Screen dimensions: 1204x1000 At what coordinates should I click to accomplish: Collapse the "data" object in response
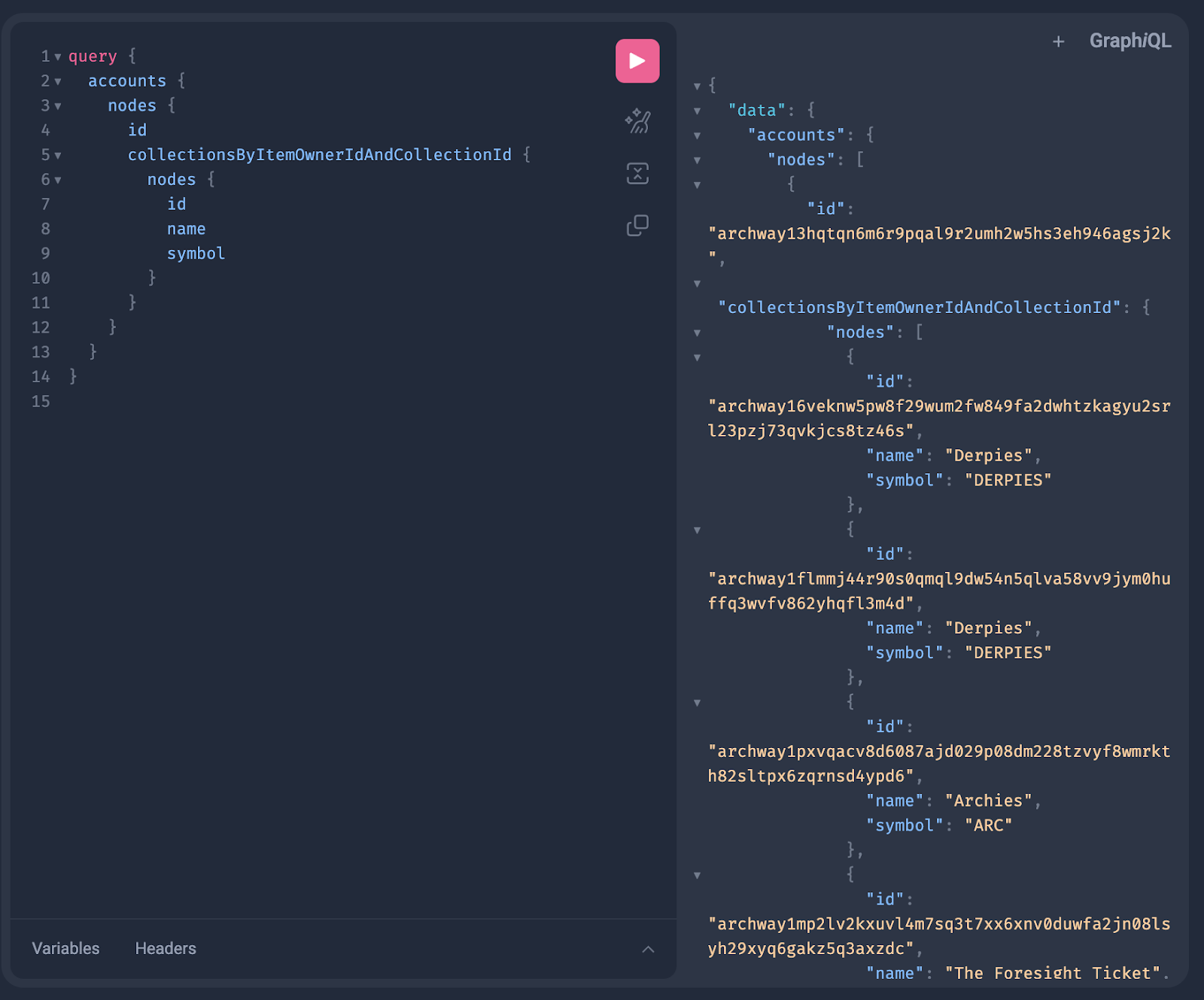[x=698, y=111]
